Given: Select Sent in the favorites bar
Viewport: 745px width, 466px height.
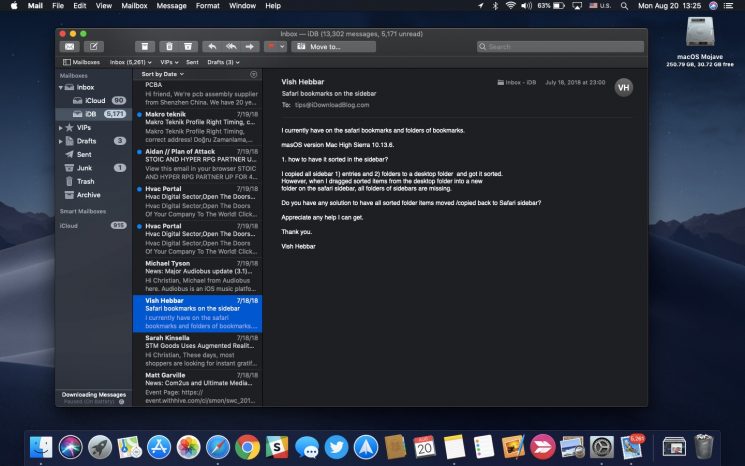Looking at the screenshot, I should [192, 62].
